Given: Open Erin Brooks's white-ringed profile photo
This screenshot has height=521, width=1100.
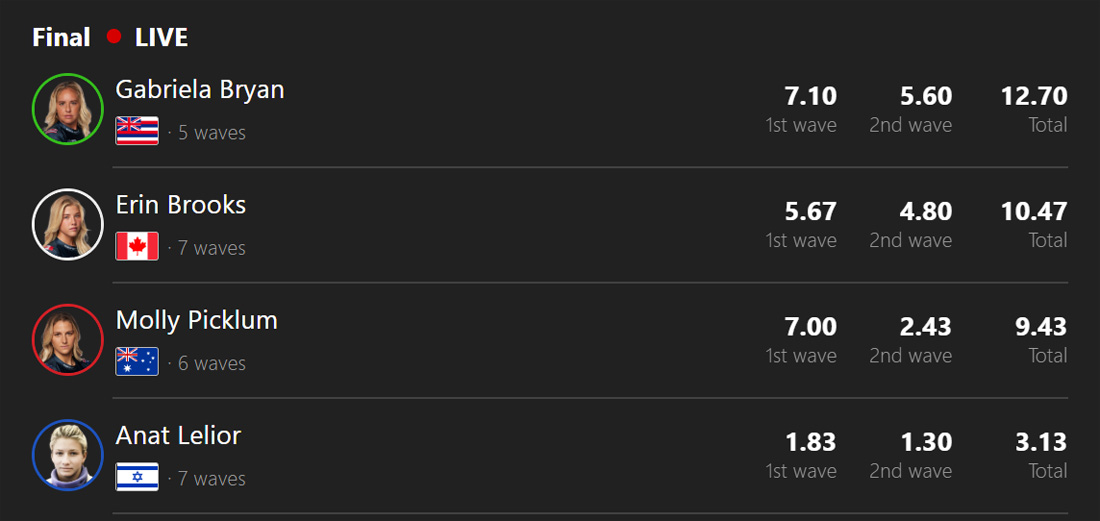Looking at the screenshot, I should click(68, 224).
